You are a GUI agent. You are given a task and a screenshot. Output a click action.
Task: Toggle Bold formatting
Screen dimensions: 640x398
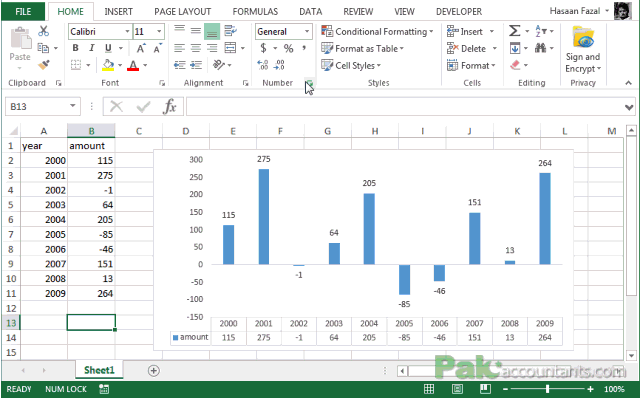click(76, 48)
